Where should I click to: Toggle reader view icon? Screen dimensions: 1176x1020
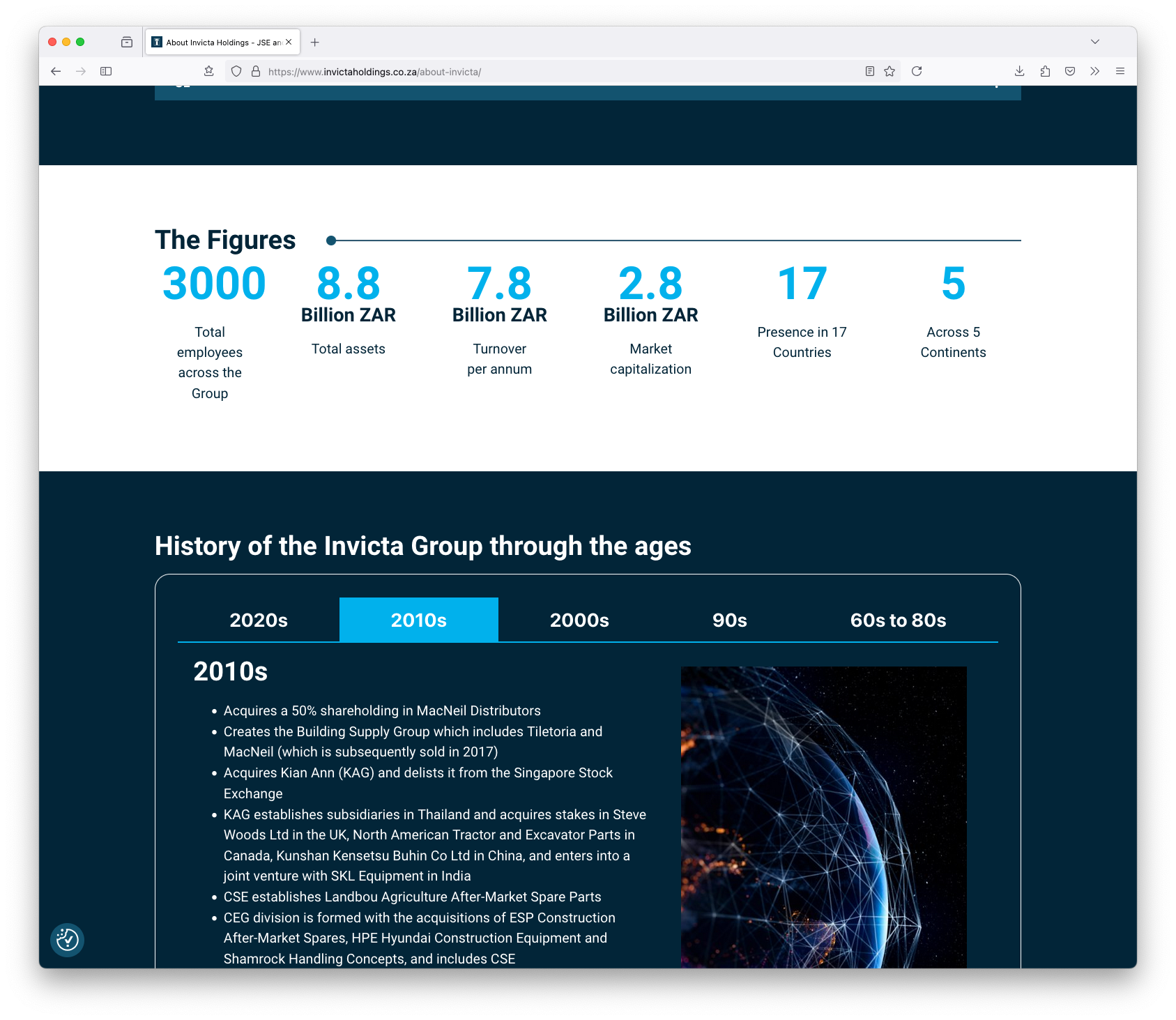point(870,71)
